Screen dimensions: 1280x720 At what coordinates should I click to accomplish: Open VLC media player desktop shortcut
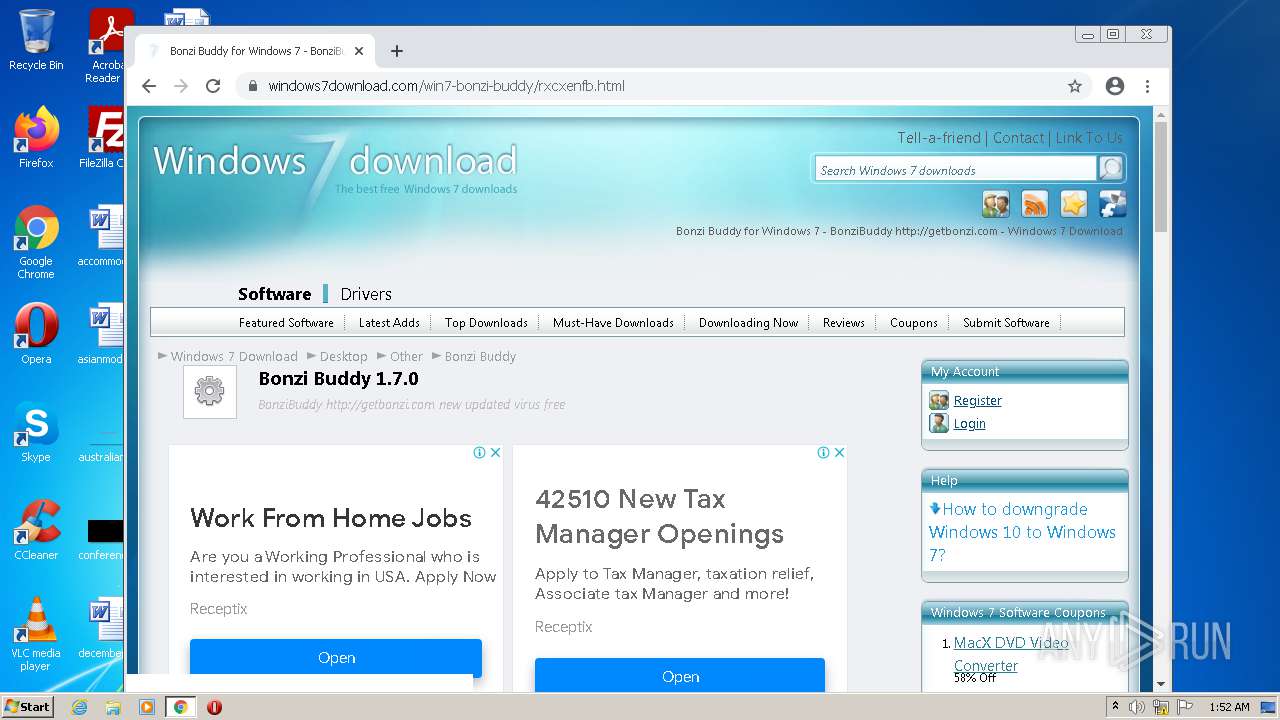(36, 634)
